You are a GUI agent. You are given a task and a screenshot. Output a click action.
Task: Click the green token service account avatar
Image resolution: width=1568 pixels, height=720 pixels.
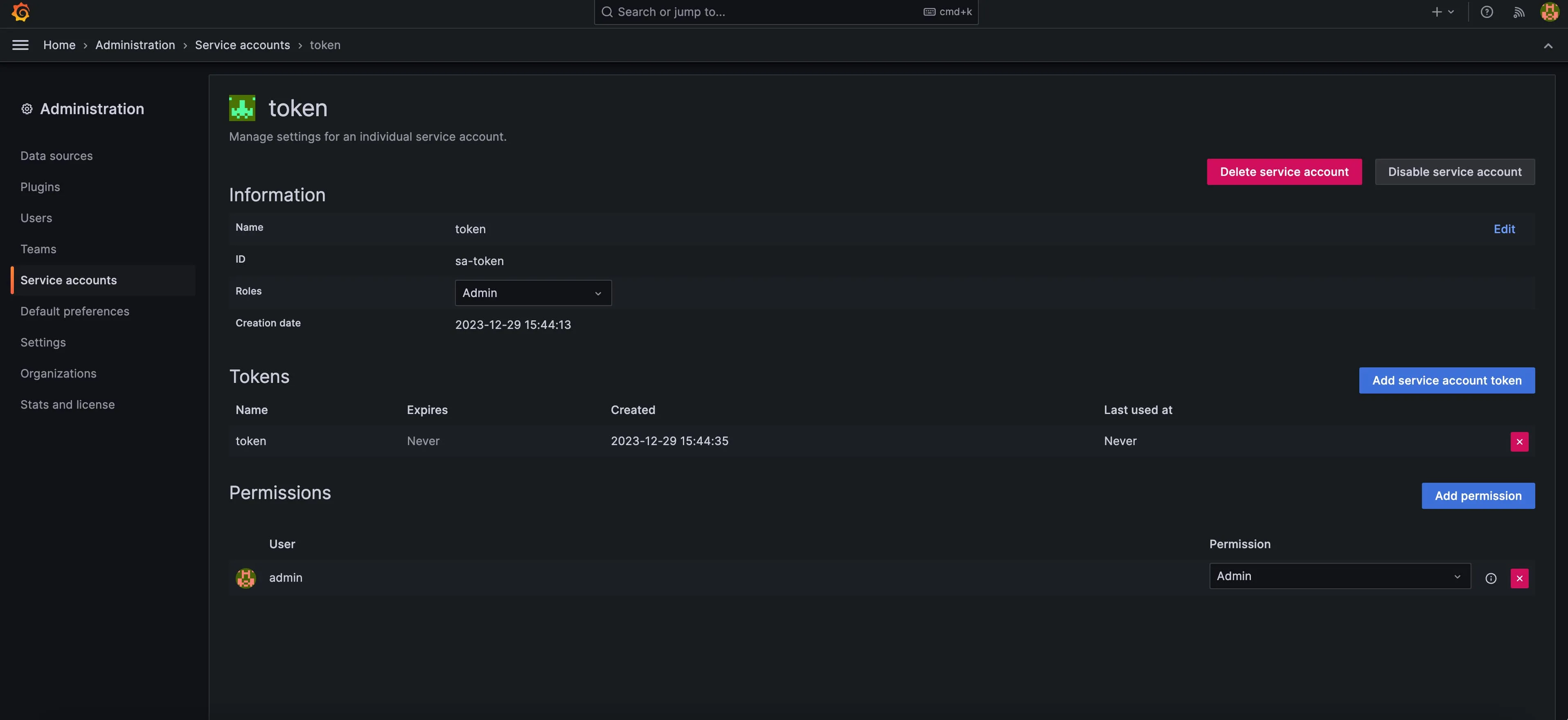242,108
